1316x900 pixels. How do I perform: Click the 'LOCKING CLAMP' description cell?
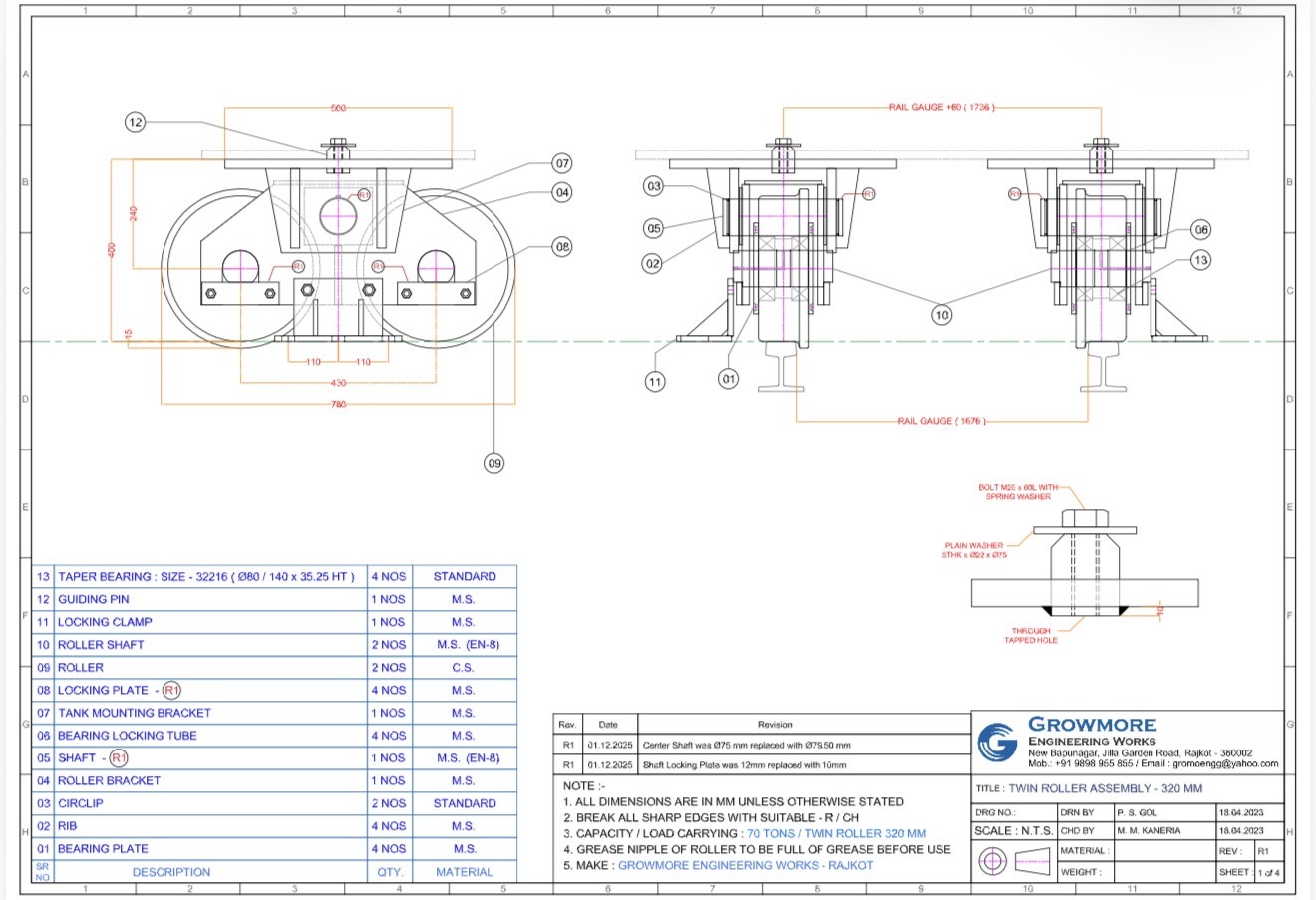click(211, 622)
